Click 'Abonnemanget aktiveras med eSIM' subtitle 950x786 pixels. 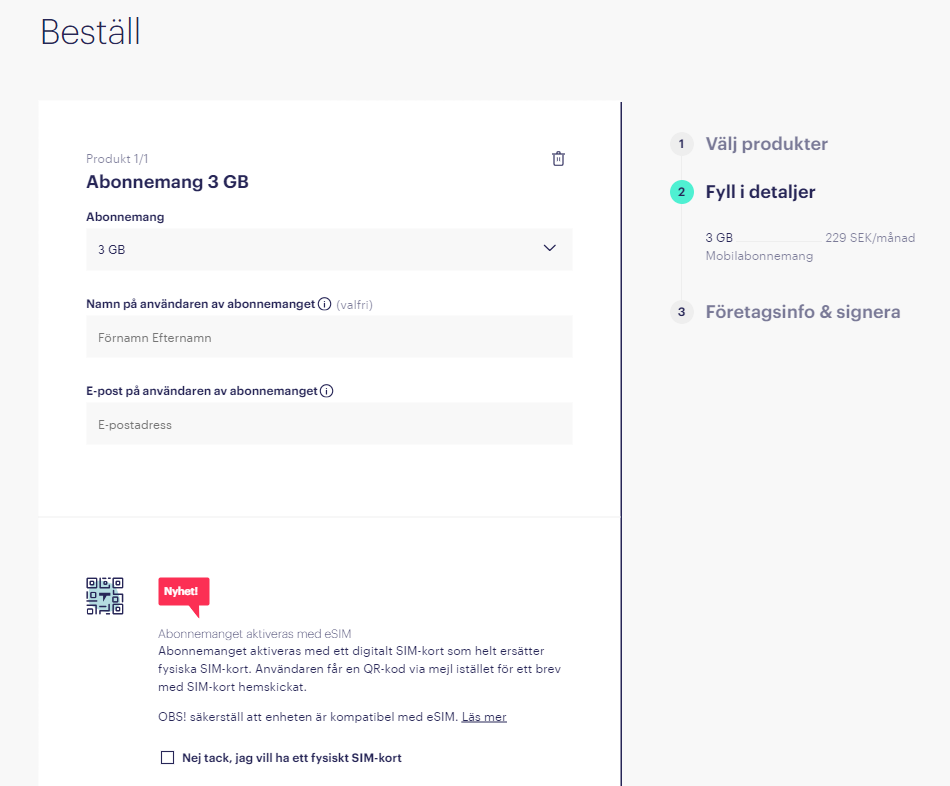[254, 633]
